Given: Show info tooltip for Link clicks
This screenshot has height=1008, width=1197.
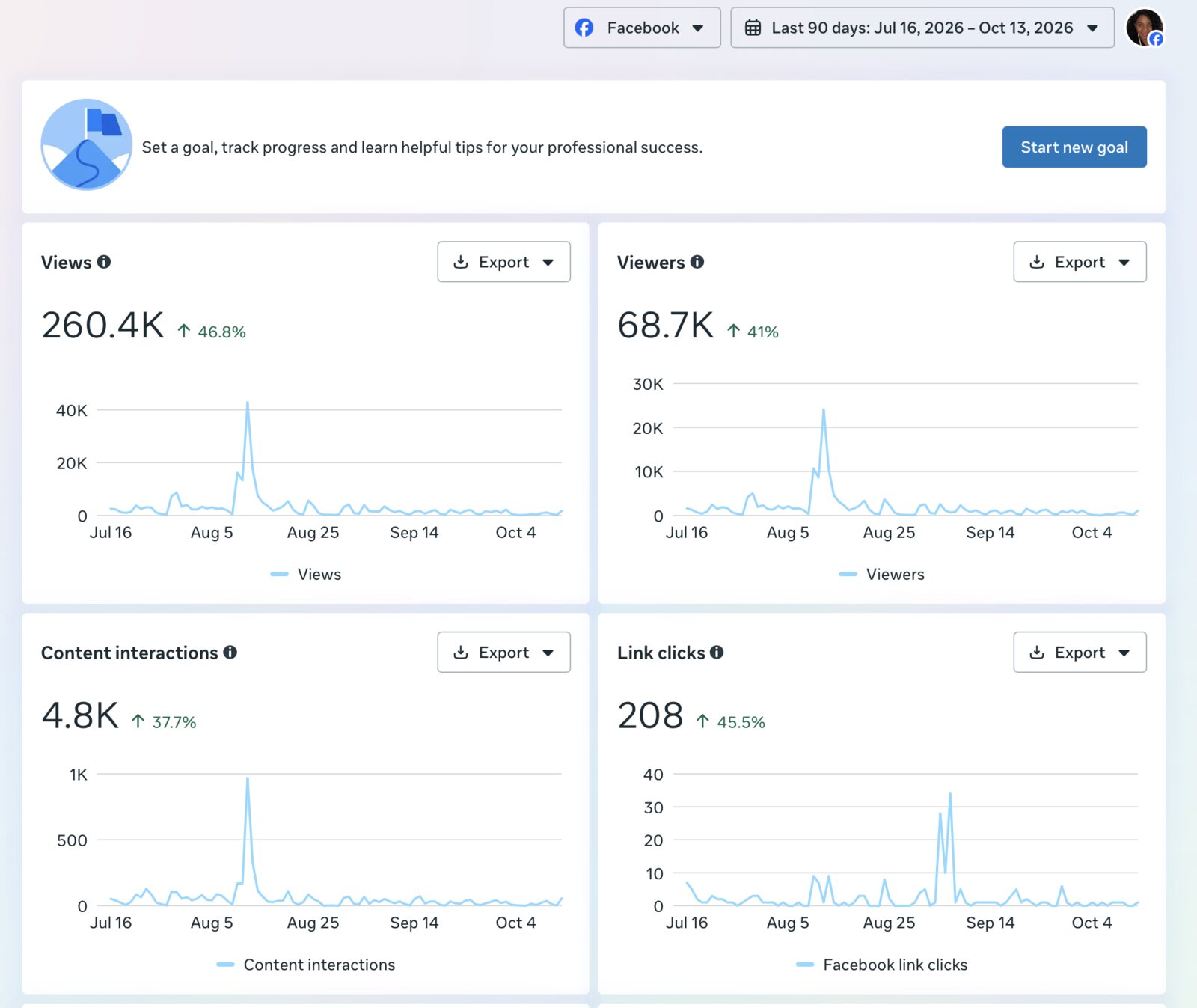Looking at the screenshot, I should coord(717,652).
